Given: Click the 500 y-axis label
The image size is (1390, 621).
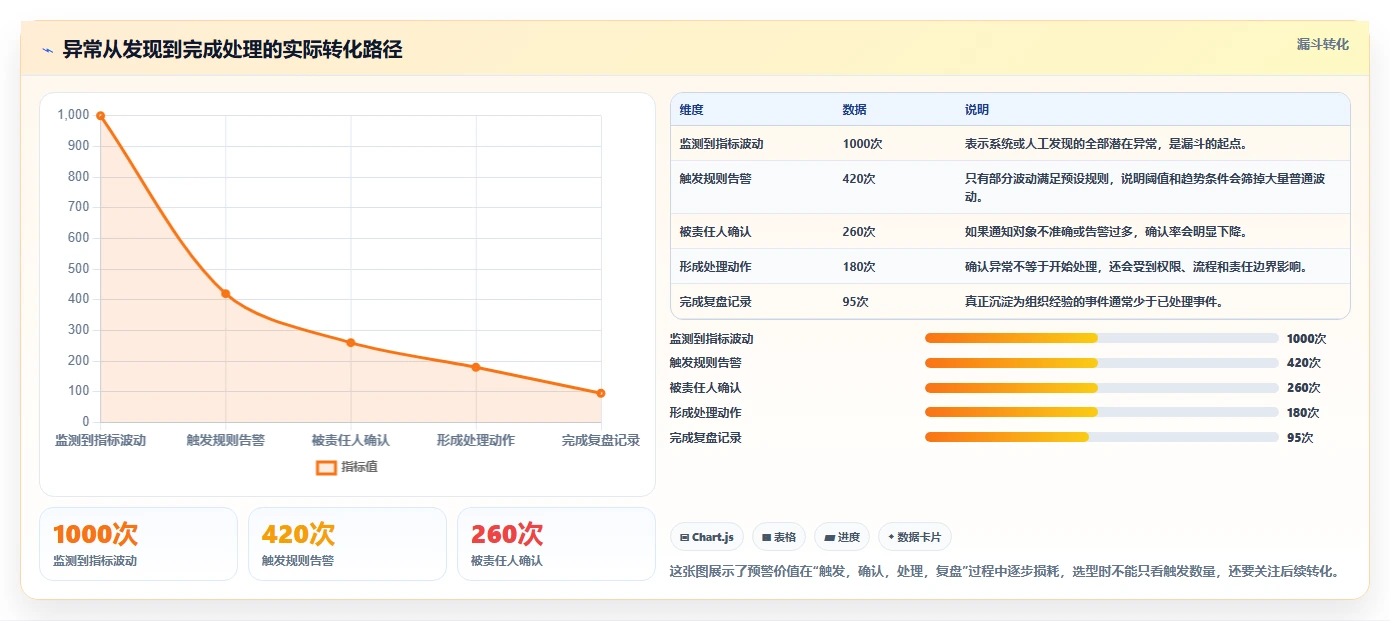Looking at the screenshot, I should (79, 269).
